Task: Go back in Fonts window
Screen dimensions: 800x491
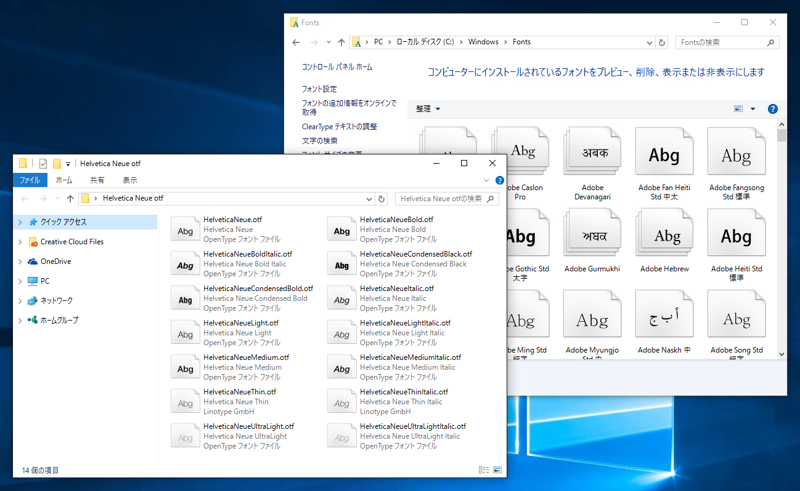Action: pyautogui.click(x=296, y=42)
